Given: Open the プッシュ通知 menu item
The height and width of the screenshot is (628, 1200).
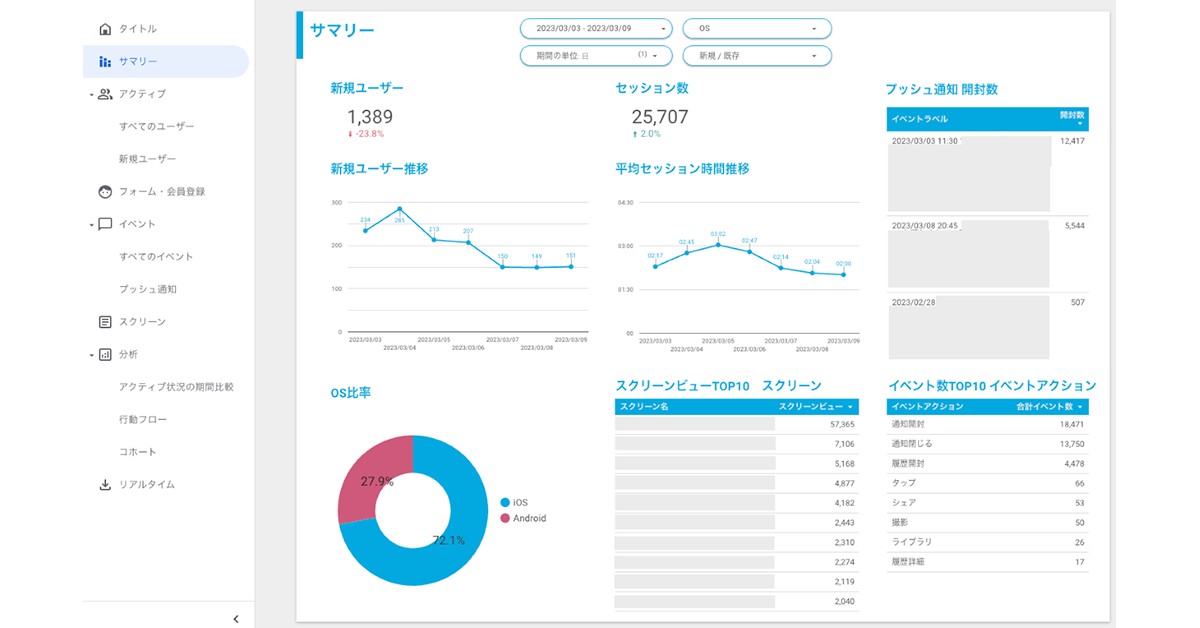Looking at the screenshot, I should pos(148,289).
